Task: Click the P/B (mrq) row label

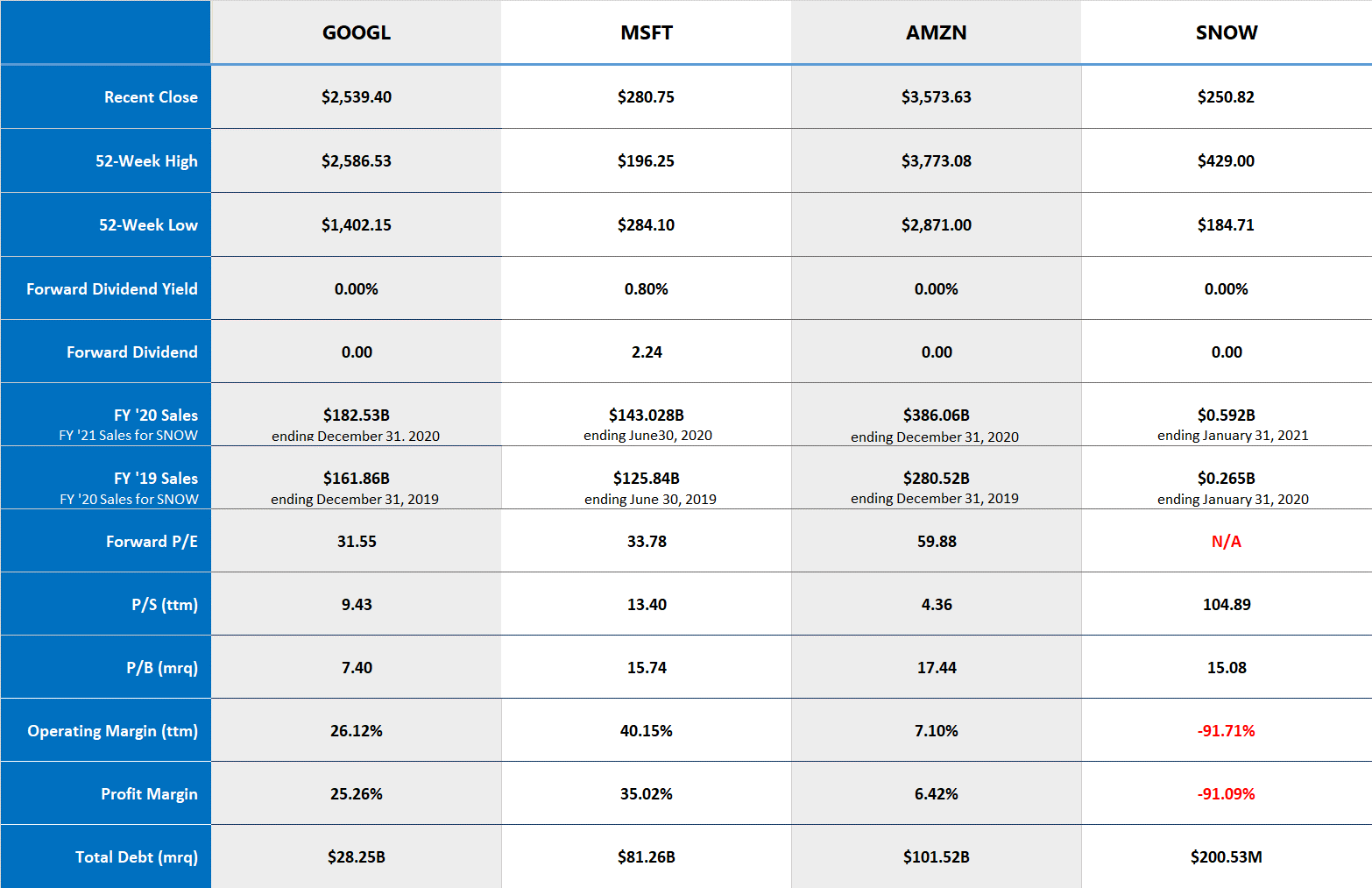Action: click(x=162, y=668)
